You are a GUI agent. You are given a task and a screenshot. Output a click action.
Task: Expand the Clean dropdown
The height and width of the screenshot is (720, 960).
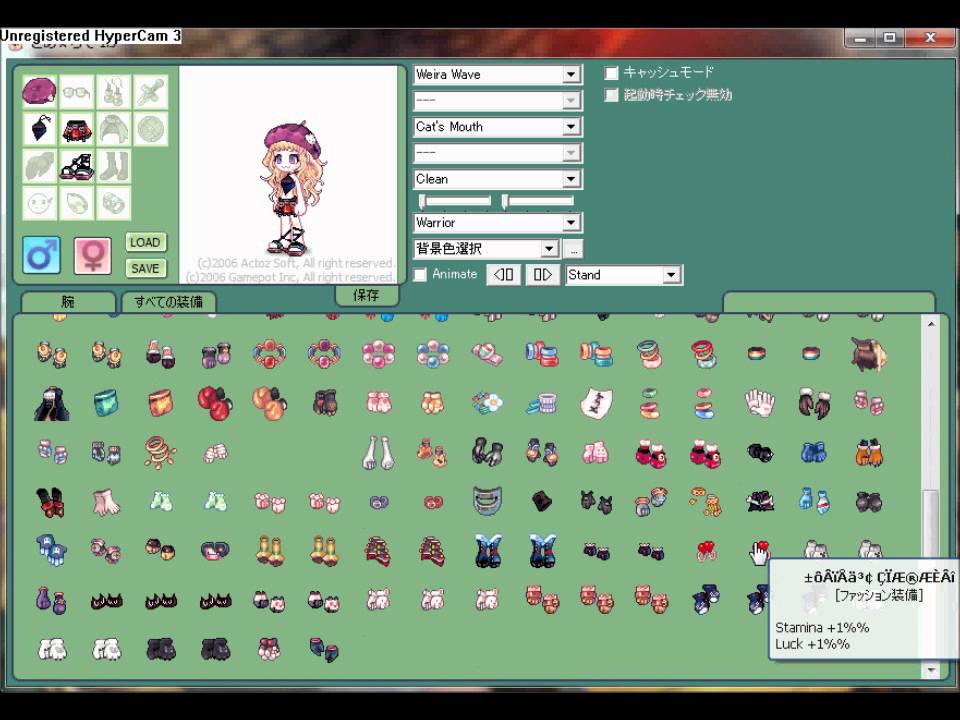pos(571,179)
